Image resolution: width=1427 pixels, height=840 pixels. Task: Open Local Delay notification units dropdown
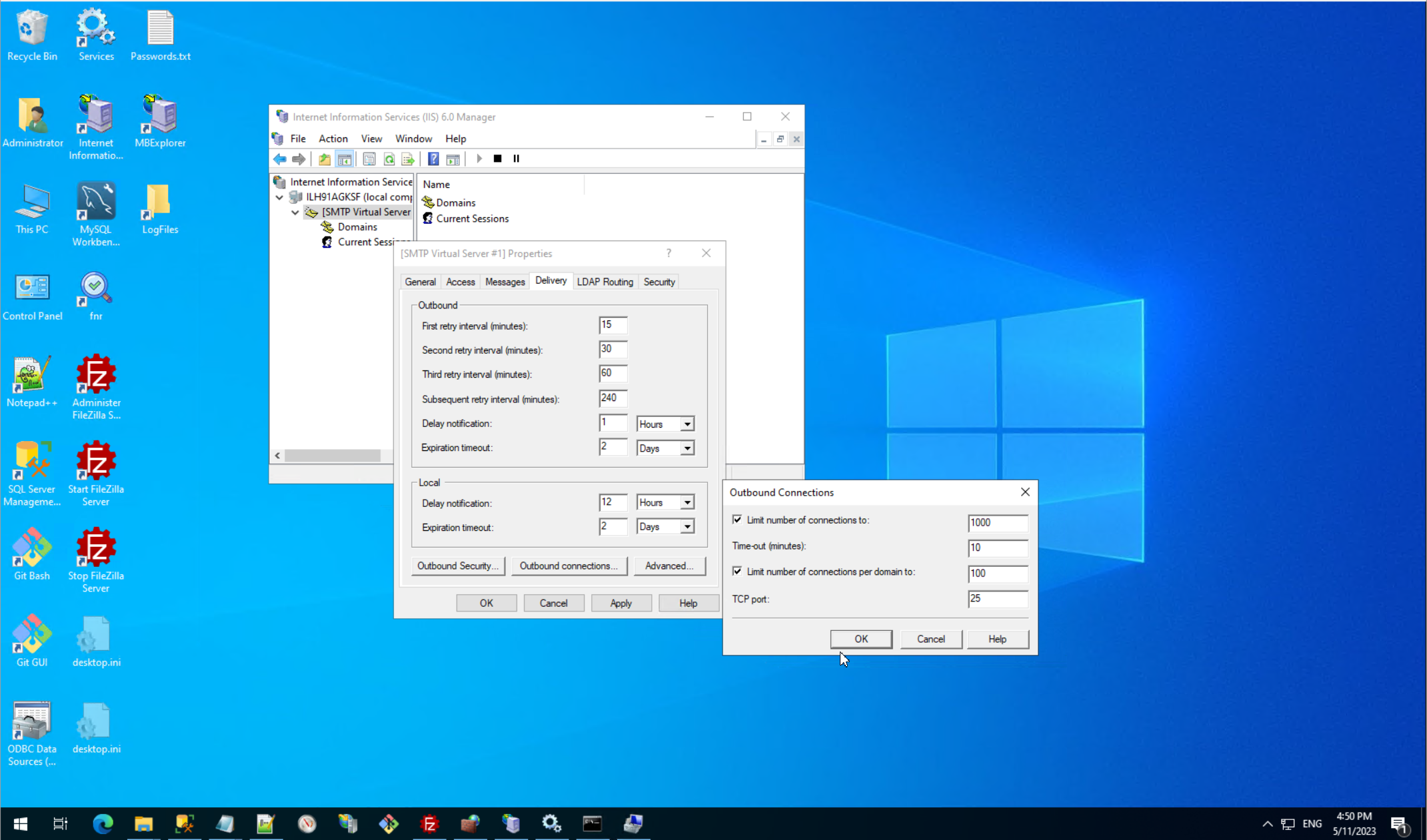pos(687,502)
